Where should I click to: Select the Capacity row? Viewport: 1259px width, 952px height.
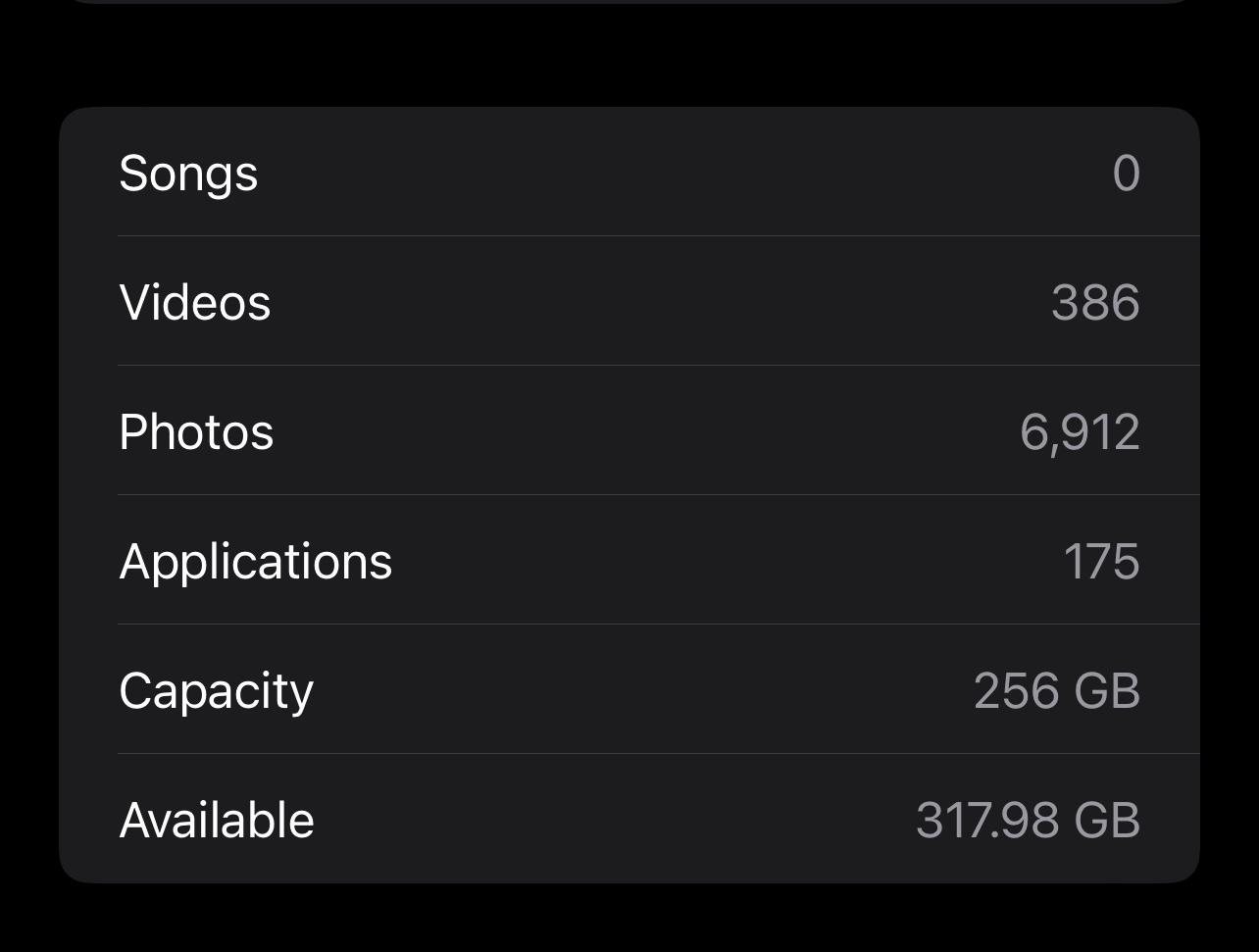[628, 689]
